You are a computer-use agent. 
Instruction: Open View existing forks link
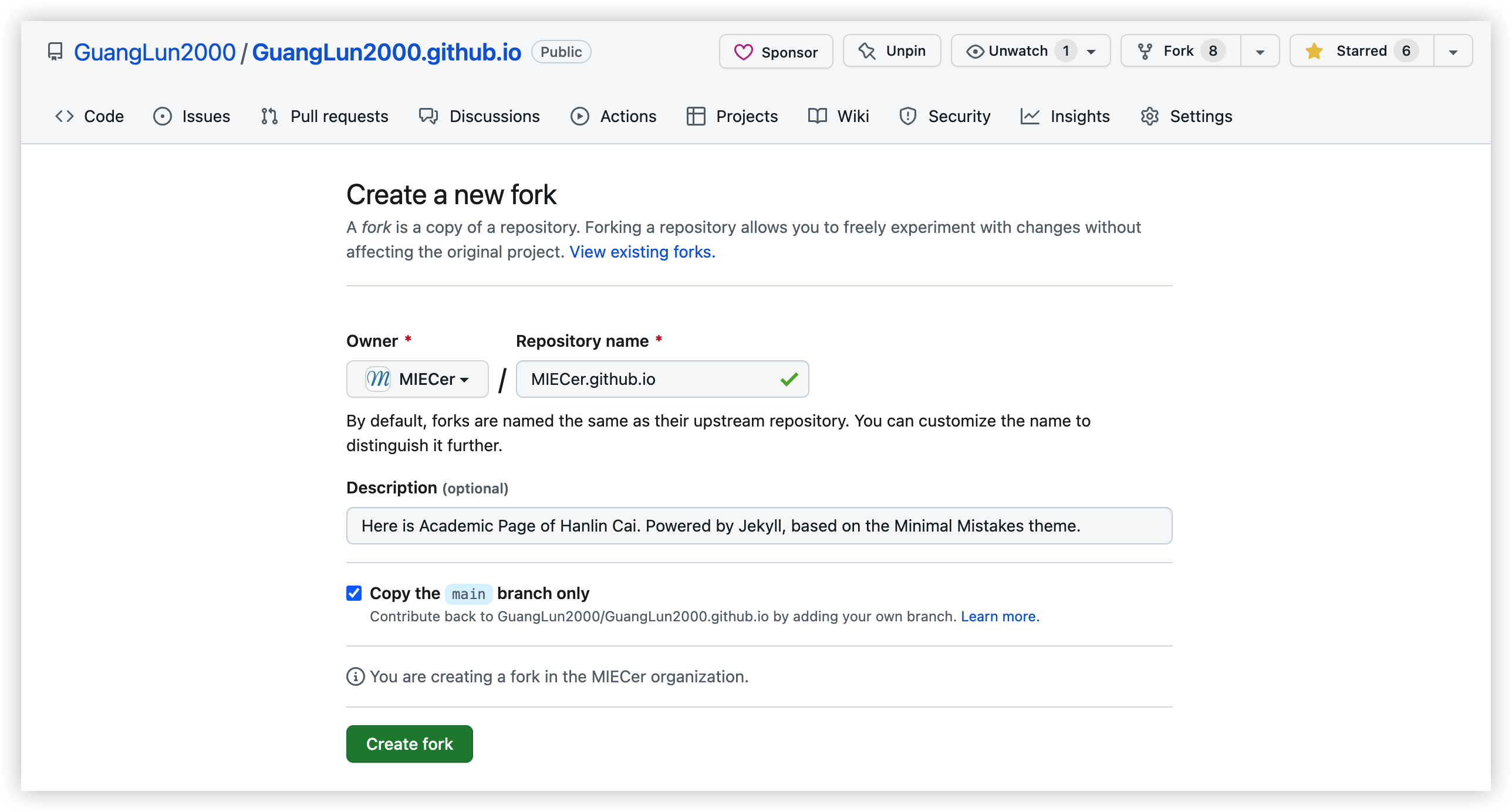click(642, 252)
